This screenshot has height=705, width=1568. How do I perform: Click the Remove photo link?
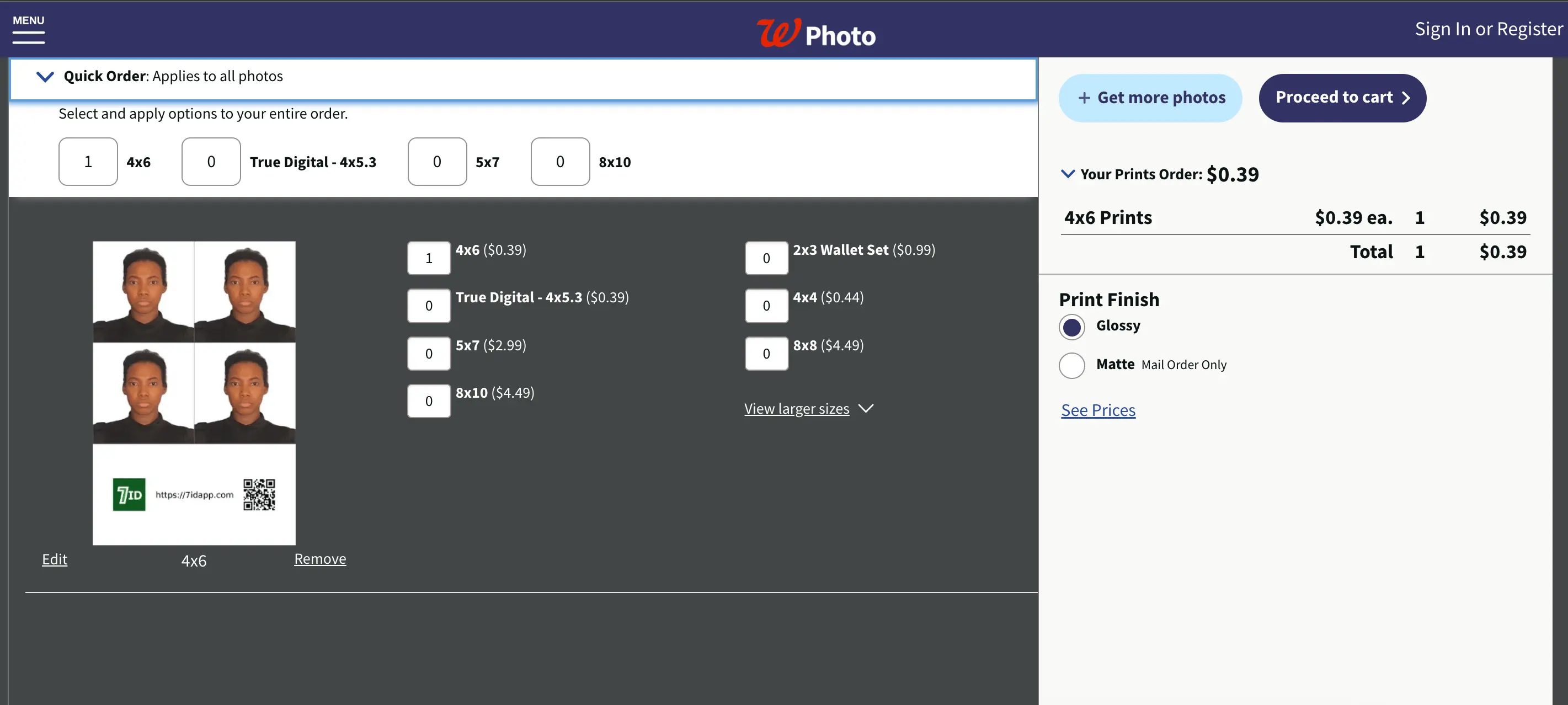click(320, 558)
